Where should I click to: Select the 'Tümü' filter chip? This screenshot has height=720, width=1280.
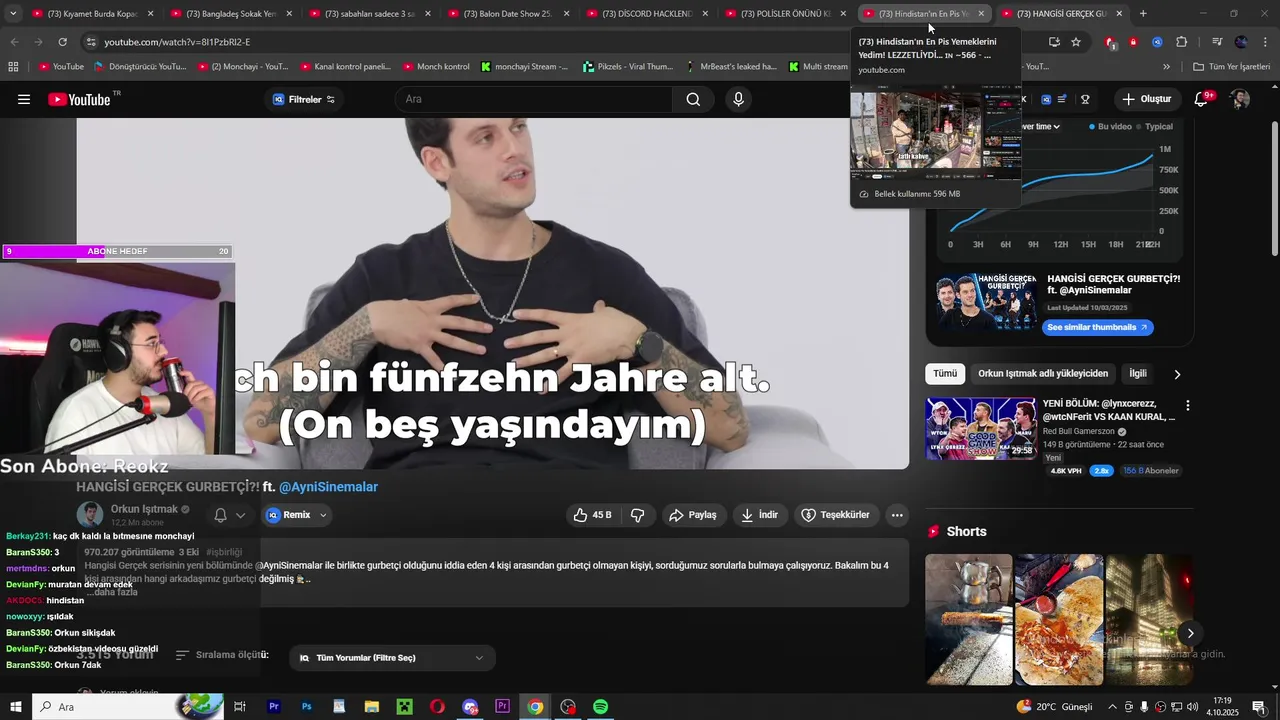coord(945,373)
